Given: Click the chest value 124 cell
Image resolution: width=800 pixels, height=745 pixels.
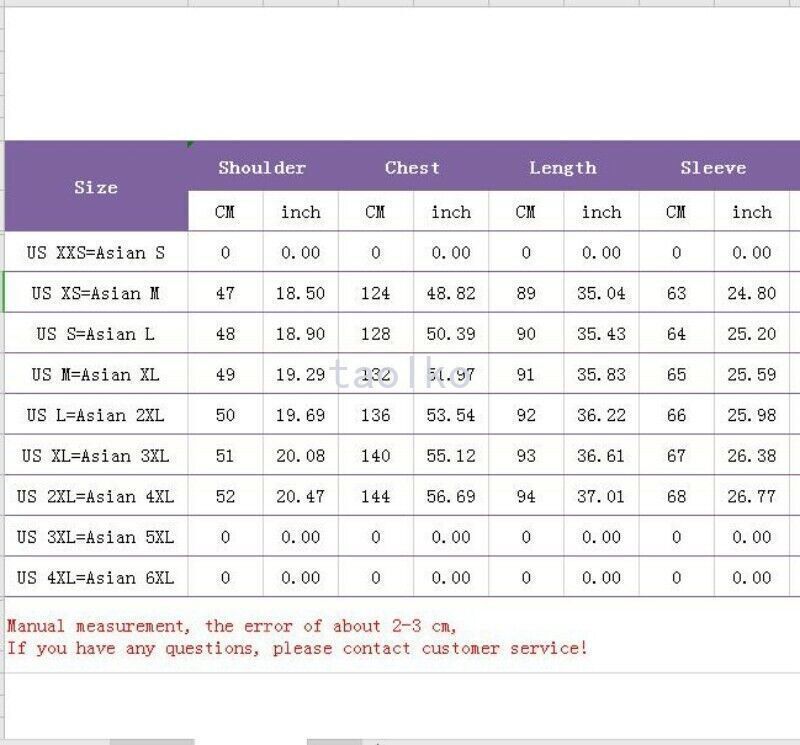Looking at the screenshot, I should (376, 293).
